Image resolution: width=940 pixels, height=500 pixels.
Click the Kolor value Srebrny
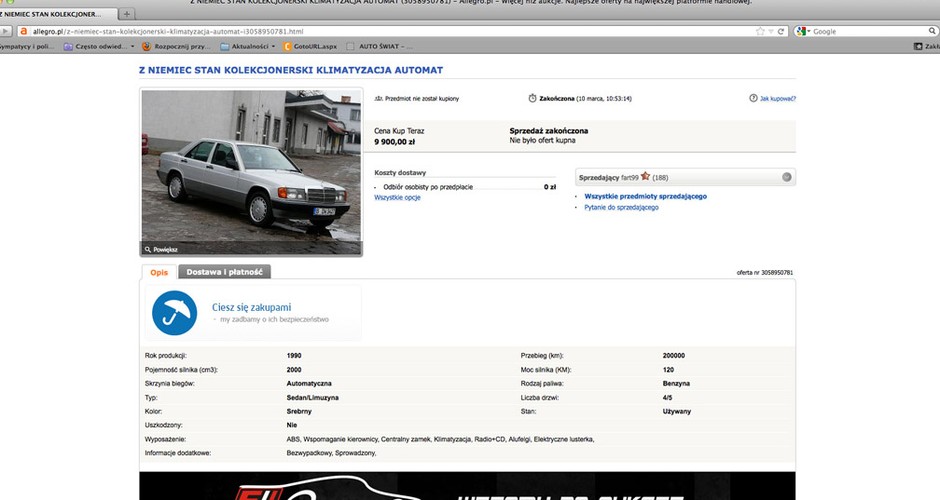[299, 411]
